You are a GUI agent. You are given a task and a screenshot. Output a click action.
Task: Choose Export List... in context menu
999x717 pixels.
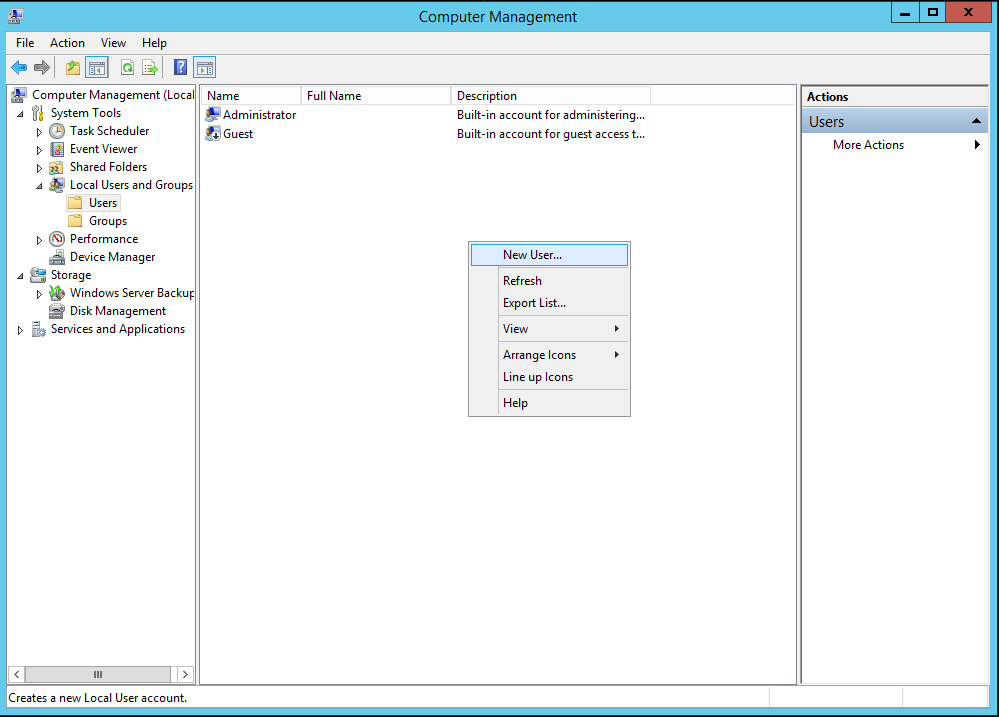click(x=549, y=303)
